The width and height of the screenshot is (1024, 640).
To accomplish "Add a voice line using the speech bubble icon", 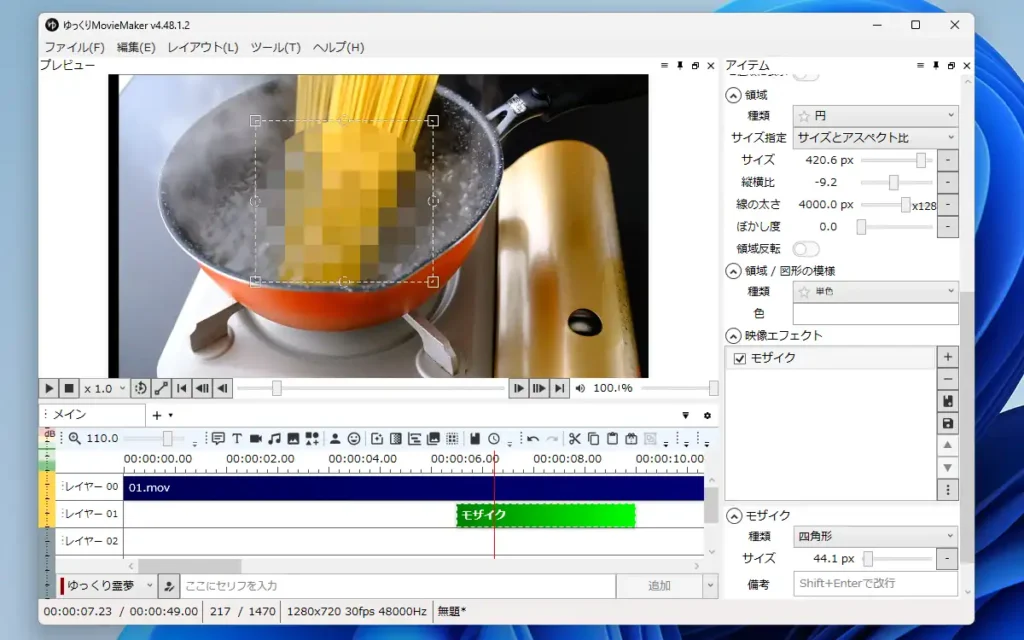I will point(217,439).
